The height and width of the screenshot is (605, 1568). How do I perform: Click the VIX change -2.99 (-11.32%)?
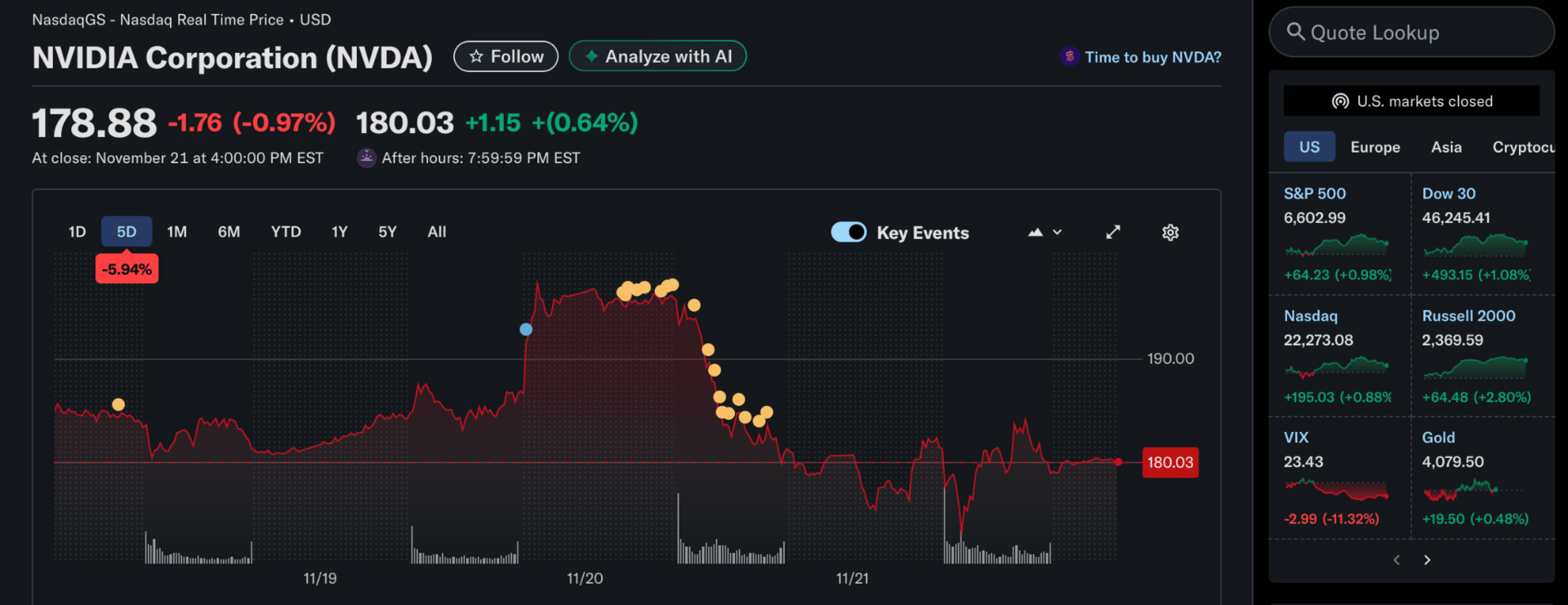point(1331,519)
